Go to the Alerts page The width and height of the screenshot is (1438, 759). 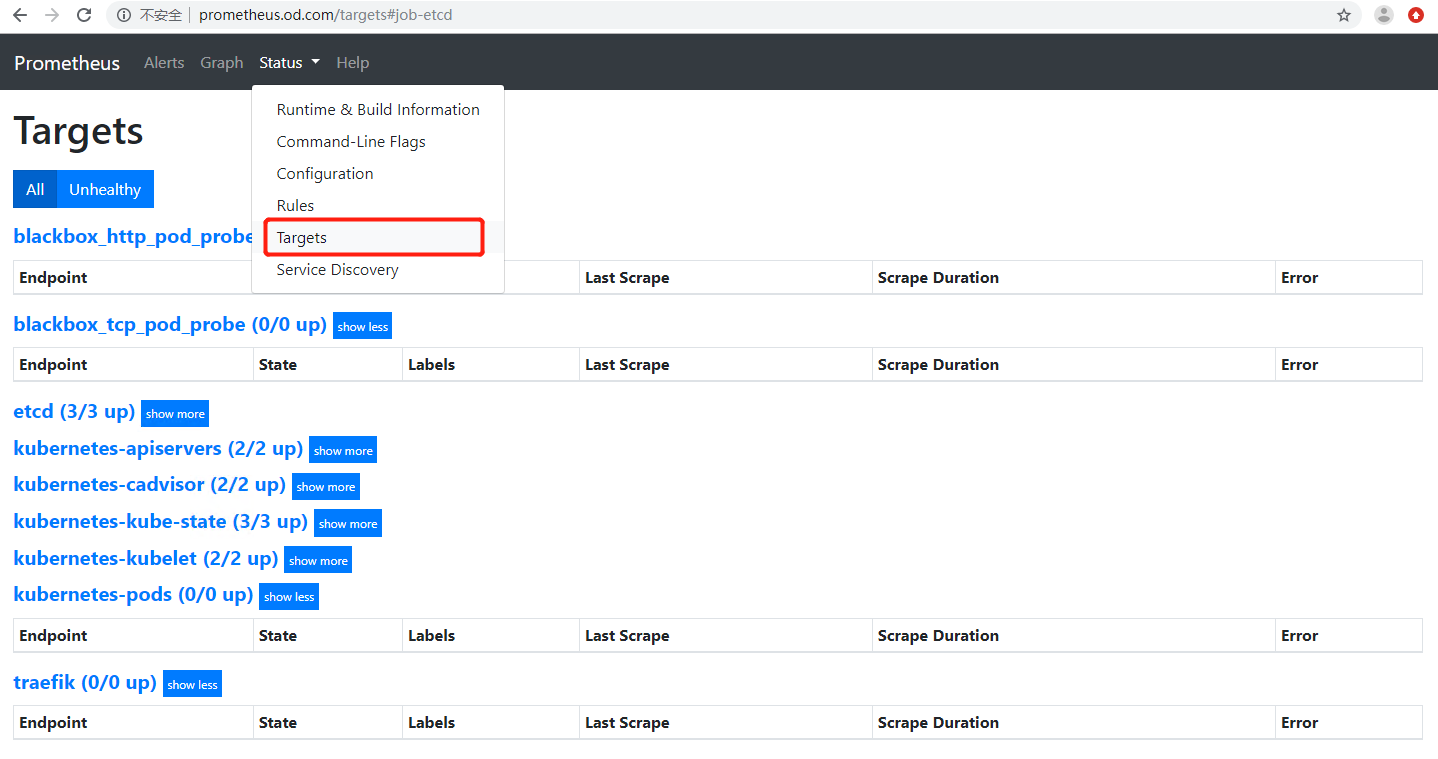pyautogui.click(x=164, y=62)
